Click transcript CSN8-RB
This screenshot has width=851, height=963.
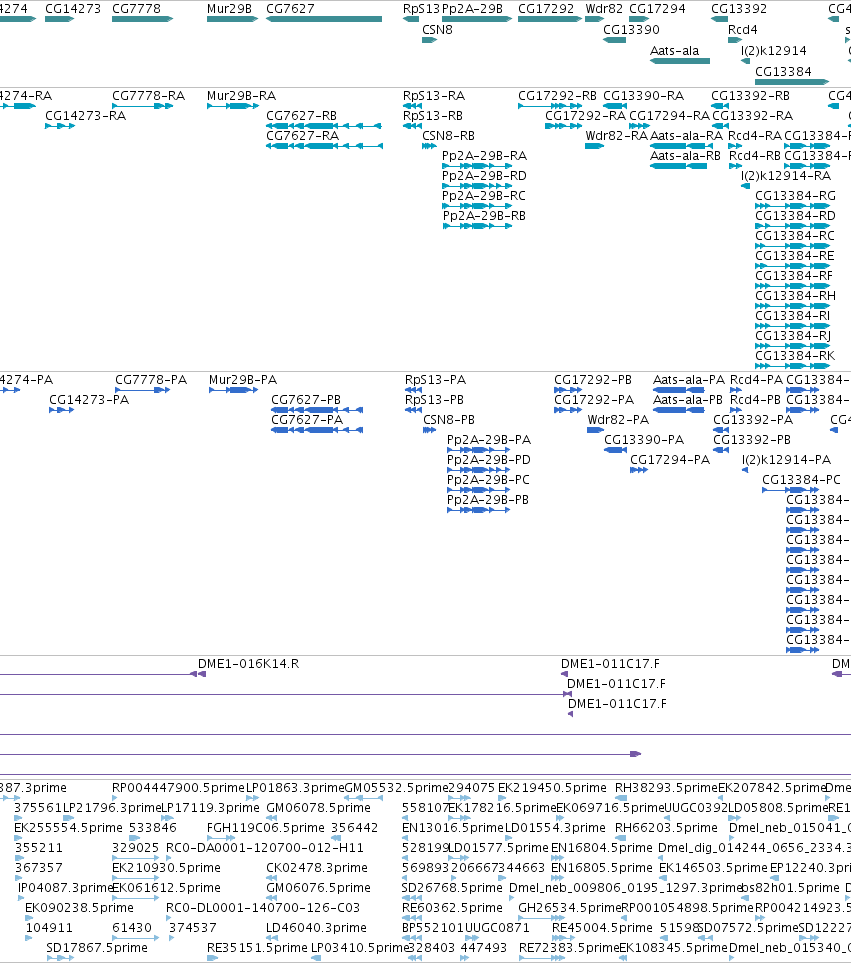tap(448, 135)
